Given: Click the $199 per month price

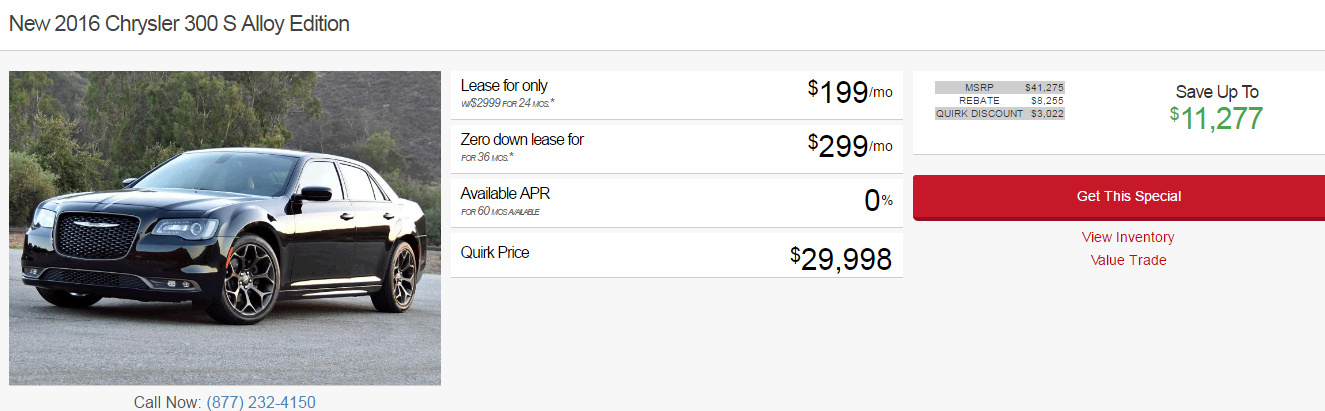Looking at the screenshot, I should pos(850,92).
